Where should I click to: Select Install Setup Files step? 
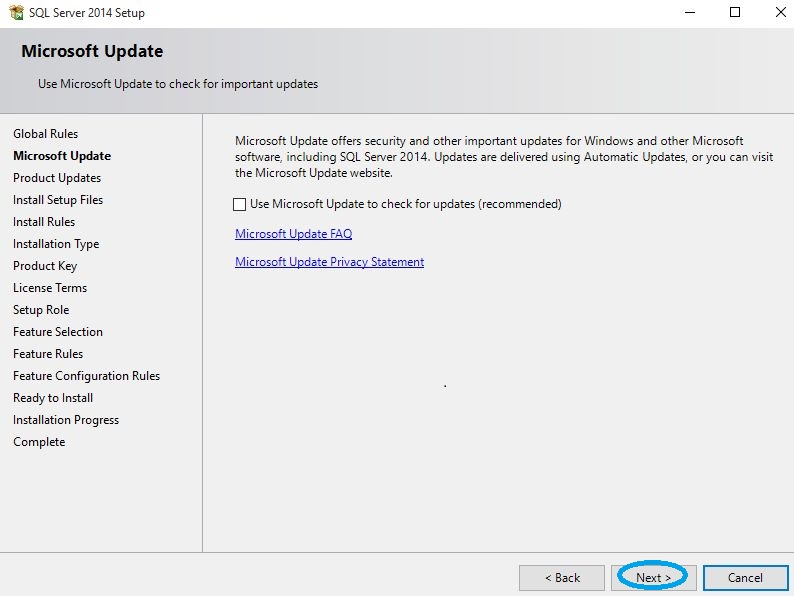coord(58,200)
